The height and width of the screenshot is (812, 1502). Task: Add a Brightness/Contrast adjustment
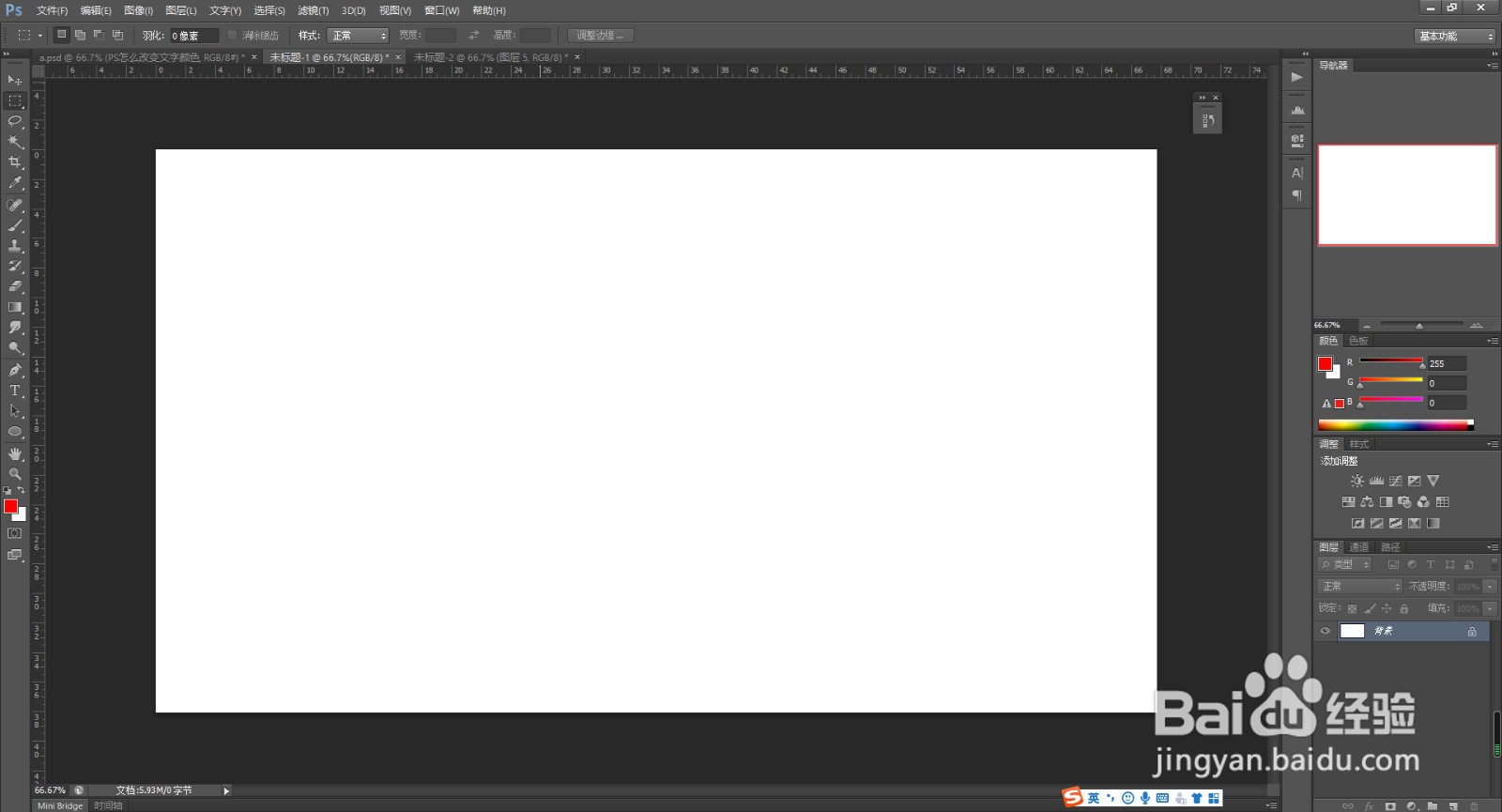coord(1357,481)
